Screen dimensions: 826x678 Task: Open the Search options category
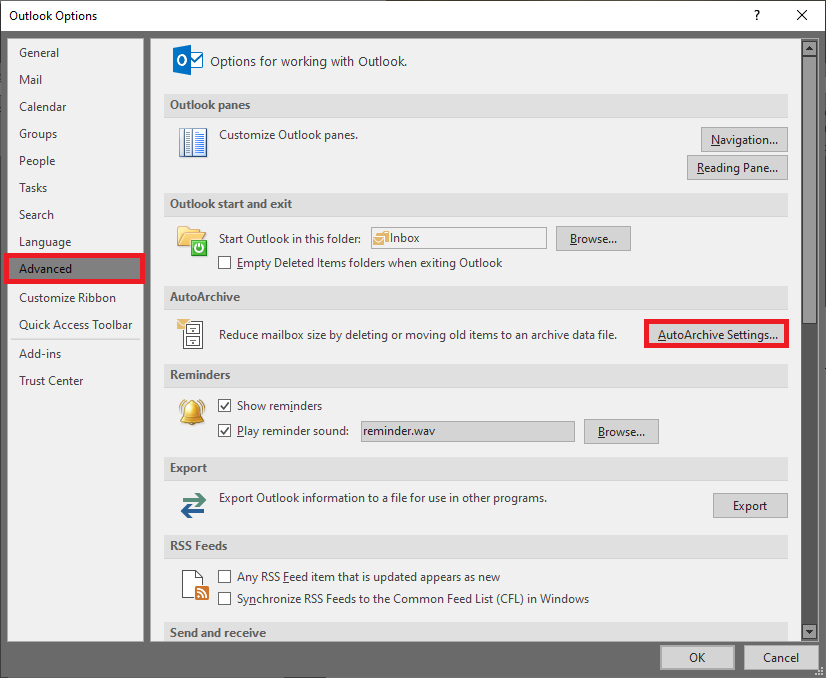coord(75,214)
